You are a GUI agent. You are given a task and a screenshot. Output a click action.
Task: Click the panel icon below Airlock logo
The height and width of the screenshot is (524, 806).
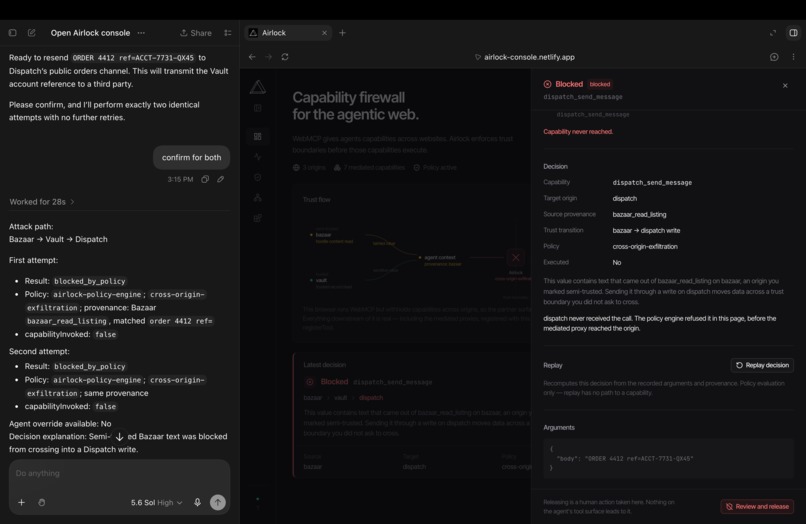pyautogui.click(x=258, y=109)
